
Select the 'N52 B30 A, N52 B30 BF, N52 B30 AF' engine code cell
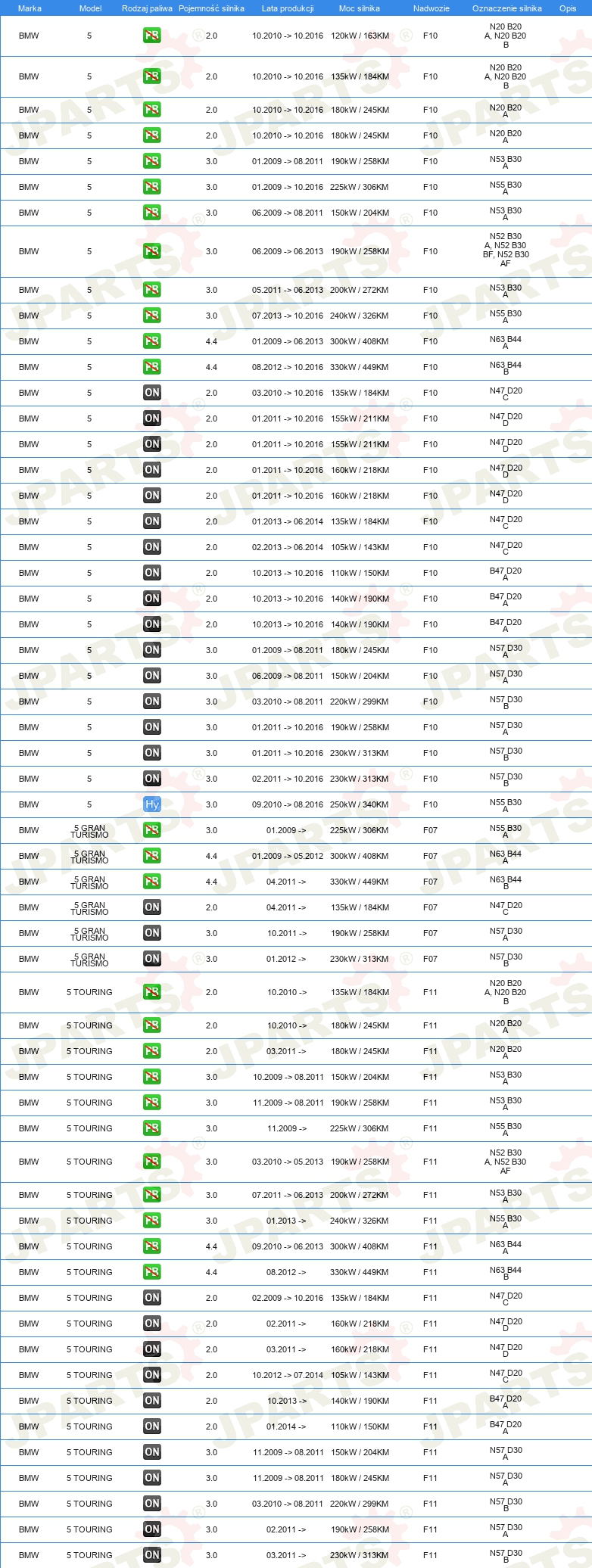506,250
